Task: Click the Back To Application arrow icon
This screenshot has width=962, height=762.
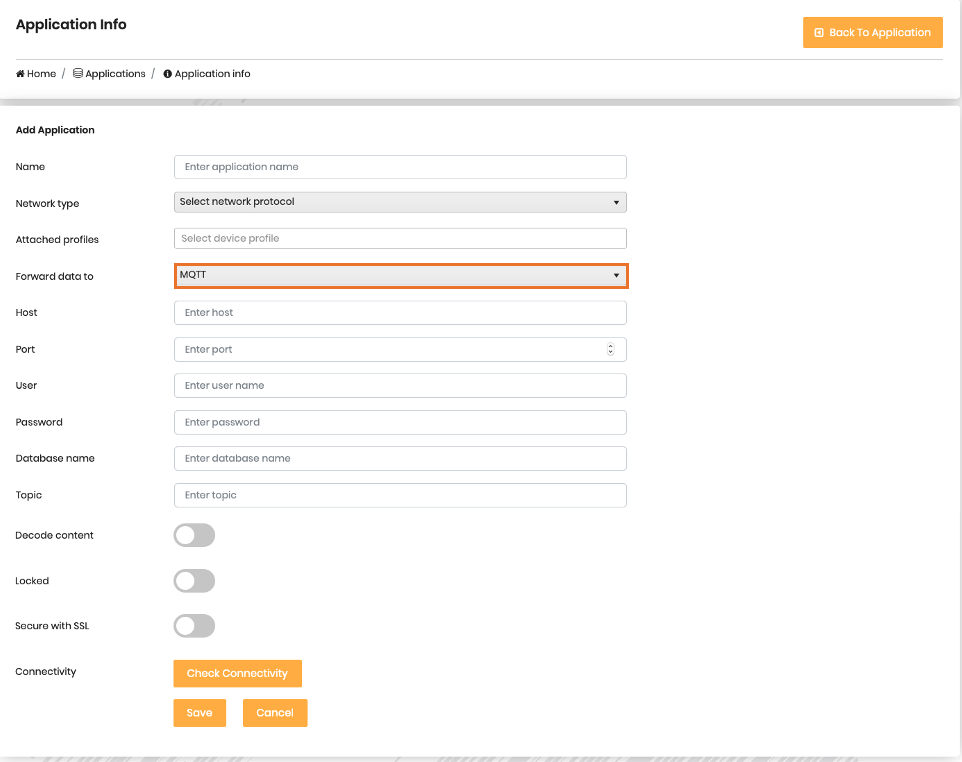Action: (x=819, y=33)
